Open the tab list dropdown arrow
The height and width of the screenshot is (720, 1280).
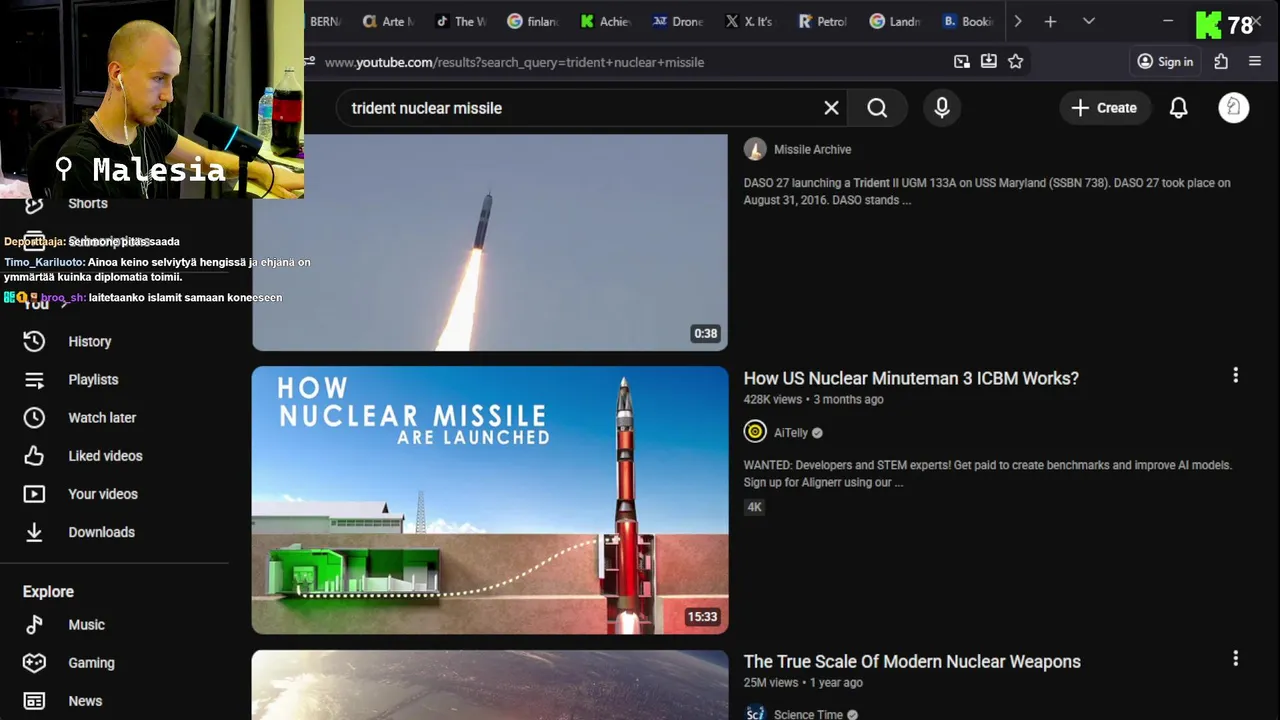coord(1089,21)
